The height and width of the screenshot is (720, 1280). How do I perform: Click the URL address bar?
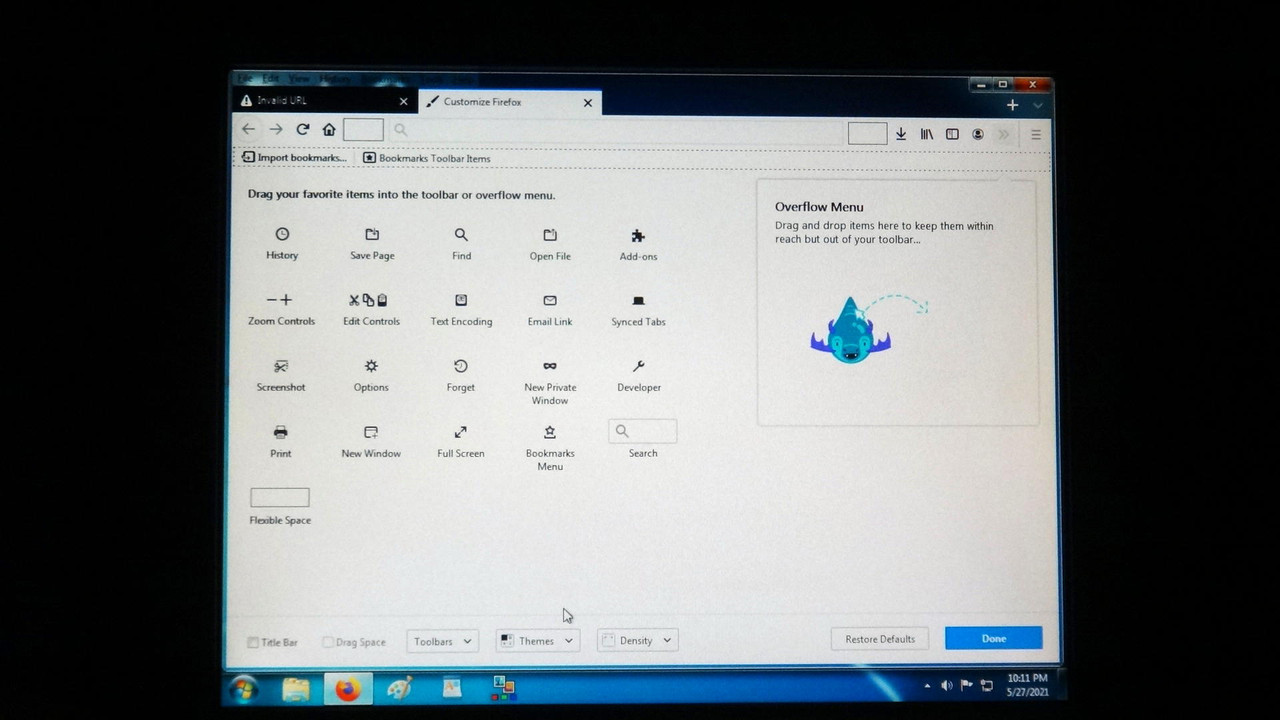614,130
